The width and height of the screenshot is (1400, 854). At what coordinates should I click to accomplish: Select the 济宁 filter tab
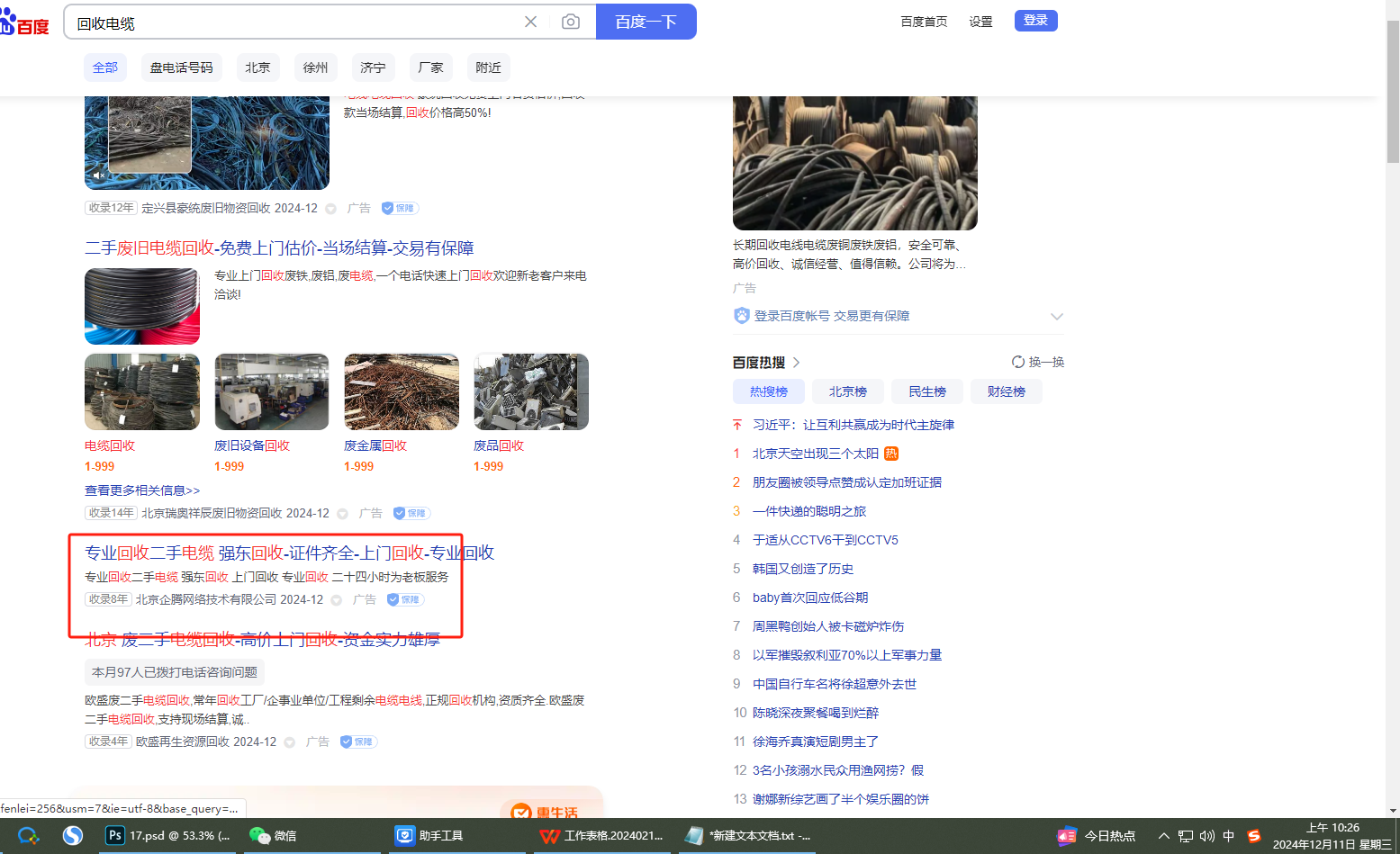[373, 67]
